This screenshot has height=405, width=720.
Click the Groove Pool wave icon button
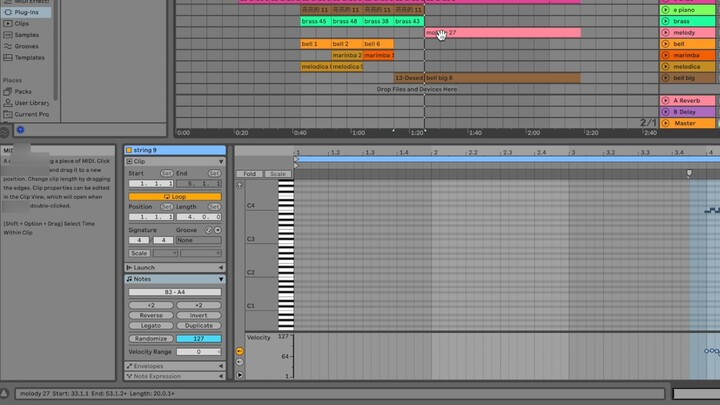[5, 133]
